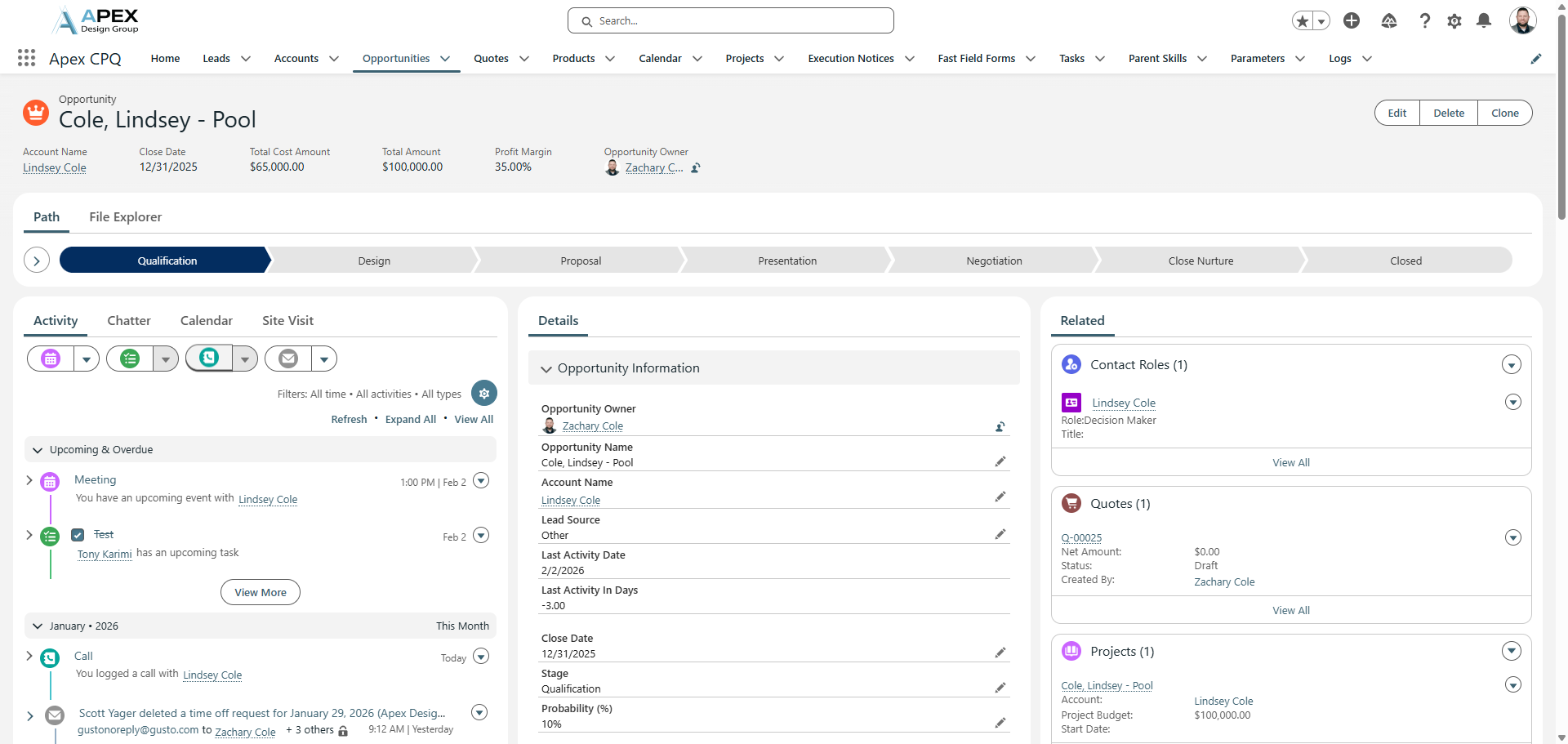Switch to the Chatter tab
1568x744 pixels.
[129, 321]
